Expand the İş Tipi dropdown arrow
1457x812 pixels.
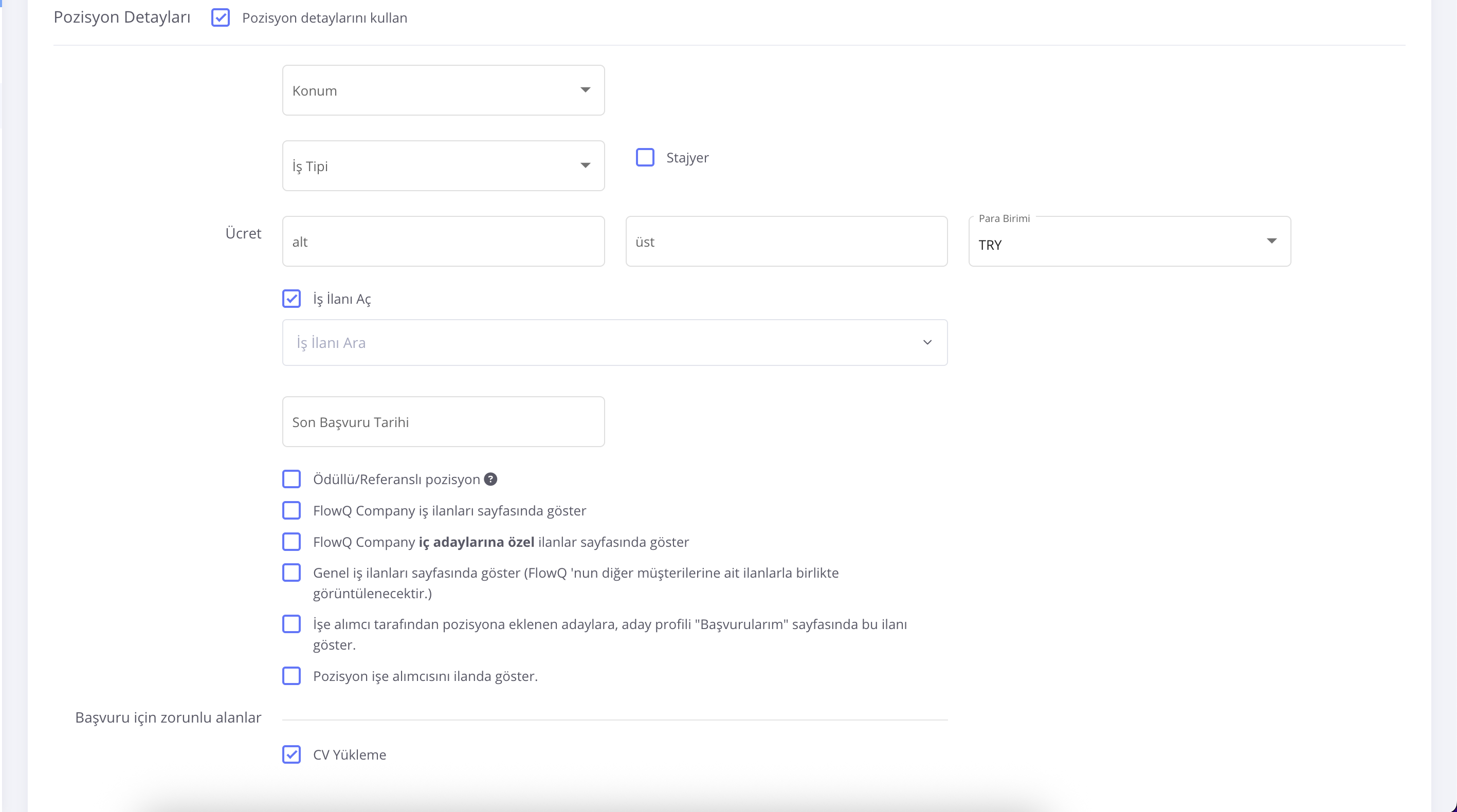(586, 165)
